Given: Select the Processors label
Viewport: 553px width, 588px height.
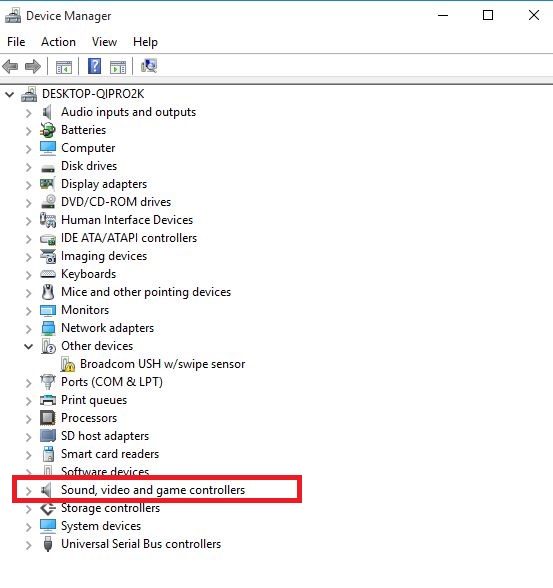Looking at the screenshot, I should [89, 418].
